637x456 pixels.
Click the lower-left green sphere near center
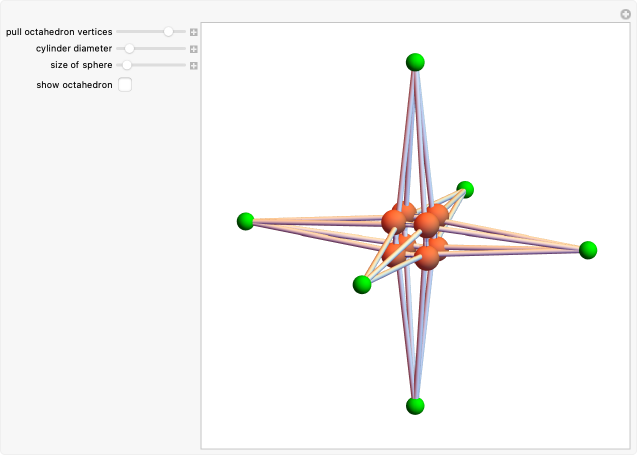coord(362,285)
